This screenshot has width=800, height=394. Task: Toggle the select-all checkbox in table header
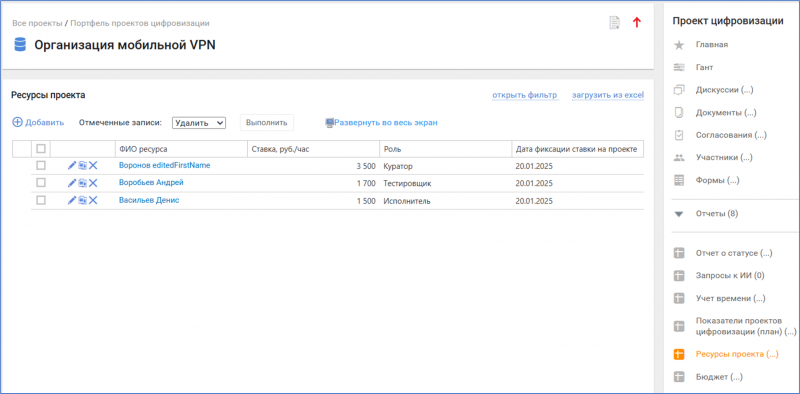(41, 149)
